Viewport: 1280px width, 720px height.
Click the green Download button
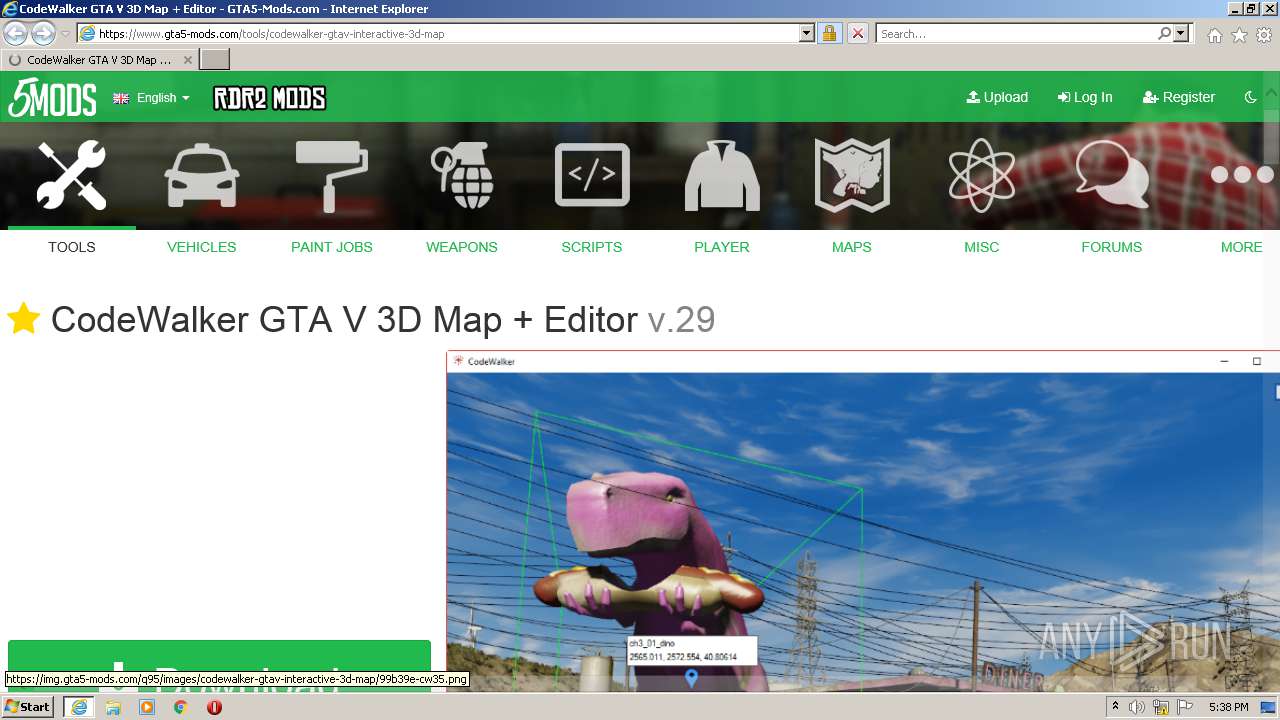(219, 664)
